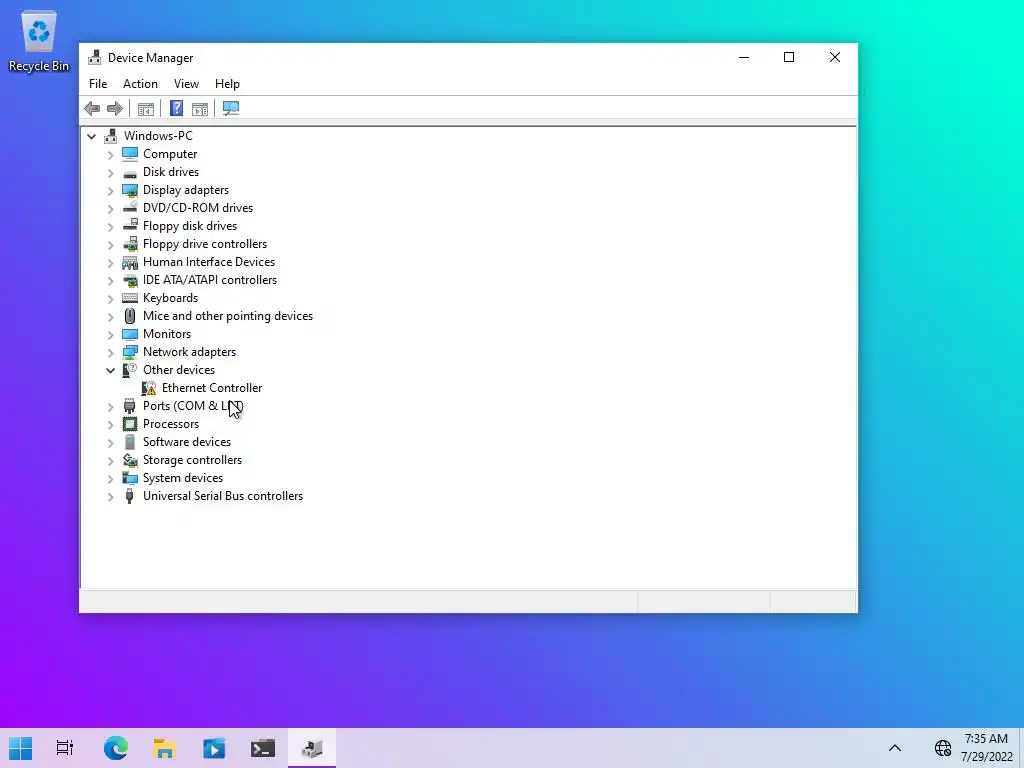The image size is (1024, 768).
Task: Click the Display adapters category icon
Action: click(130, 190)
